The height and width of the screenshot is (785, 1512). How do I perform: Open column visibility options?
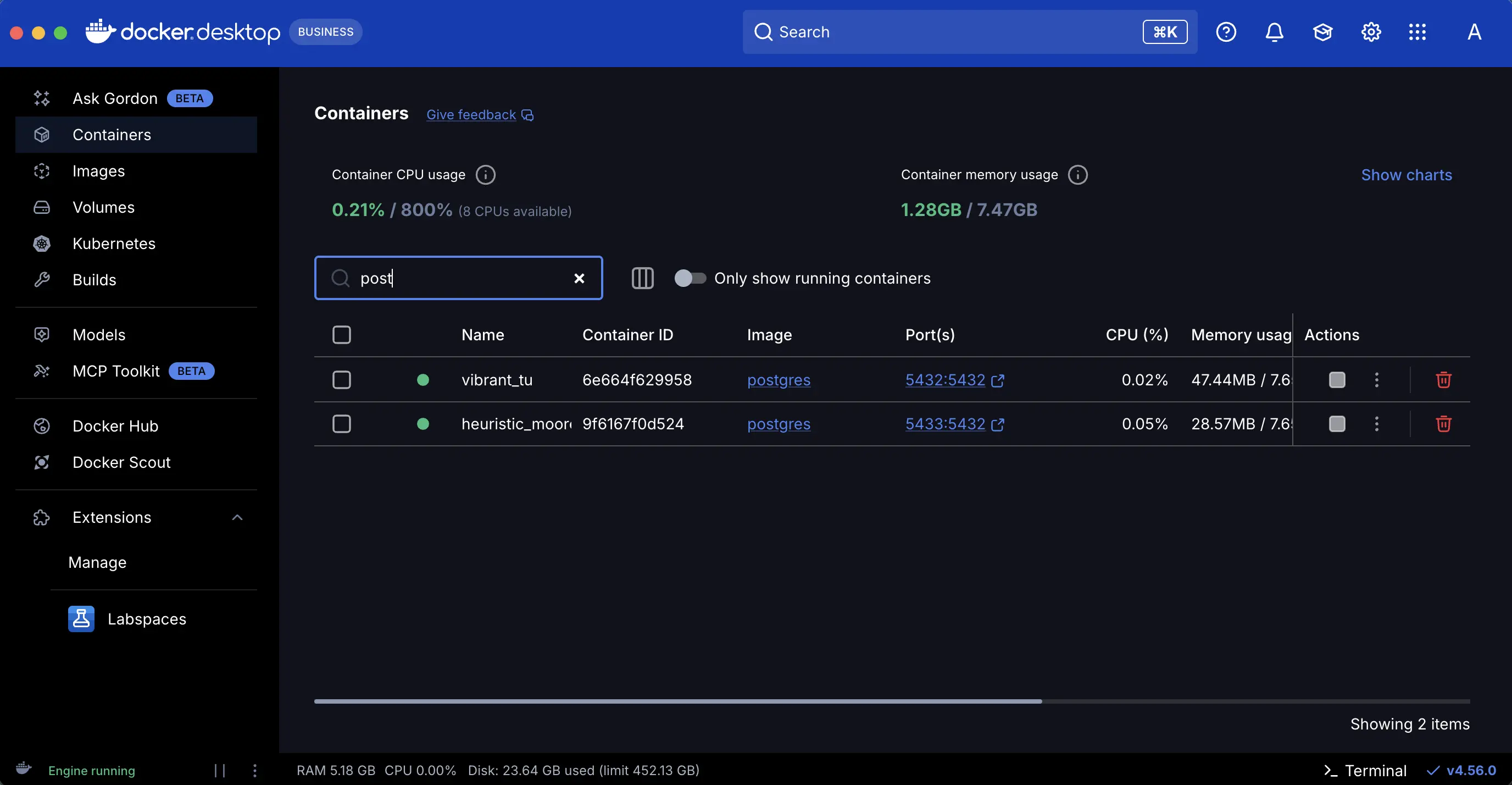(x=642, y=278)
